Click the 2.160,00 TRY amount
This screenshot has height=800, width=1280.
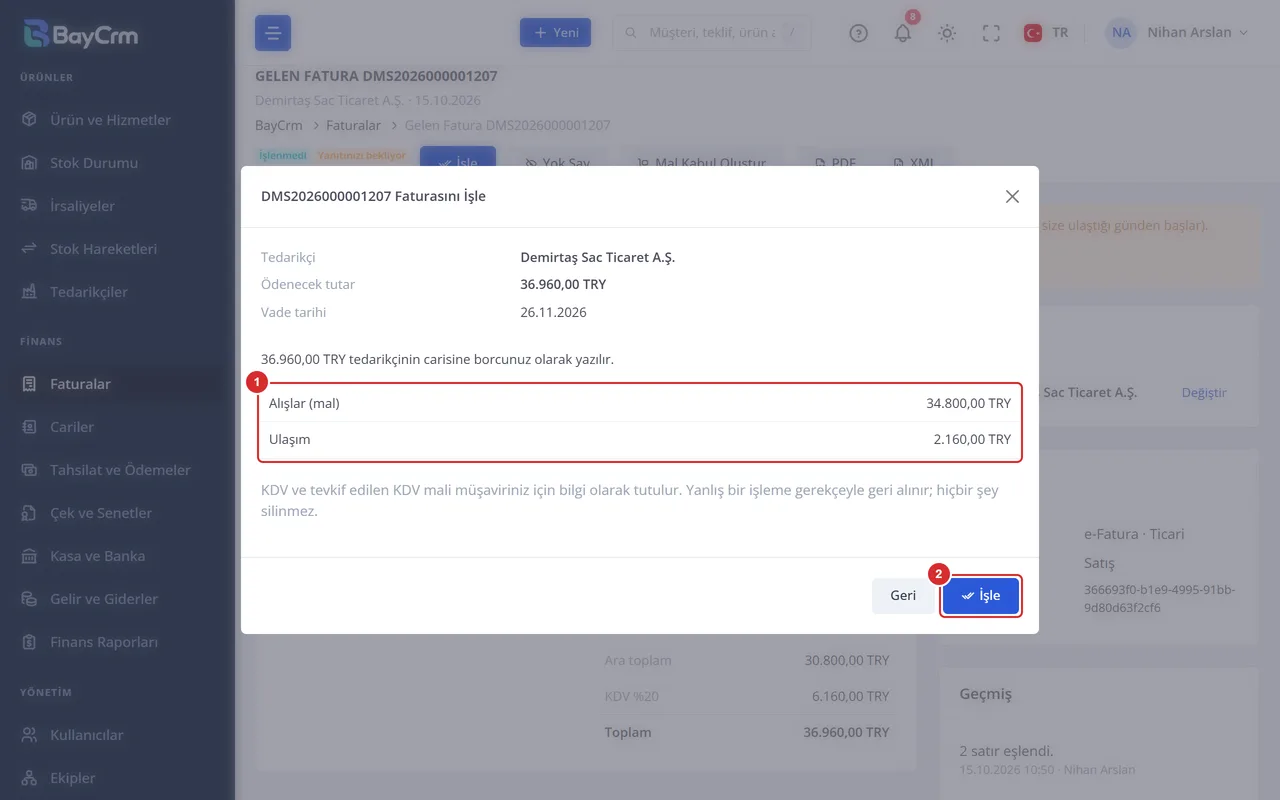972,439
